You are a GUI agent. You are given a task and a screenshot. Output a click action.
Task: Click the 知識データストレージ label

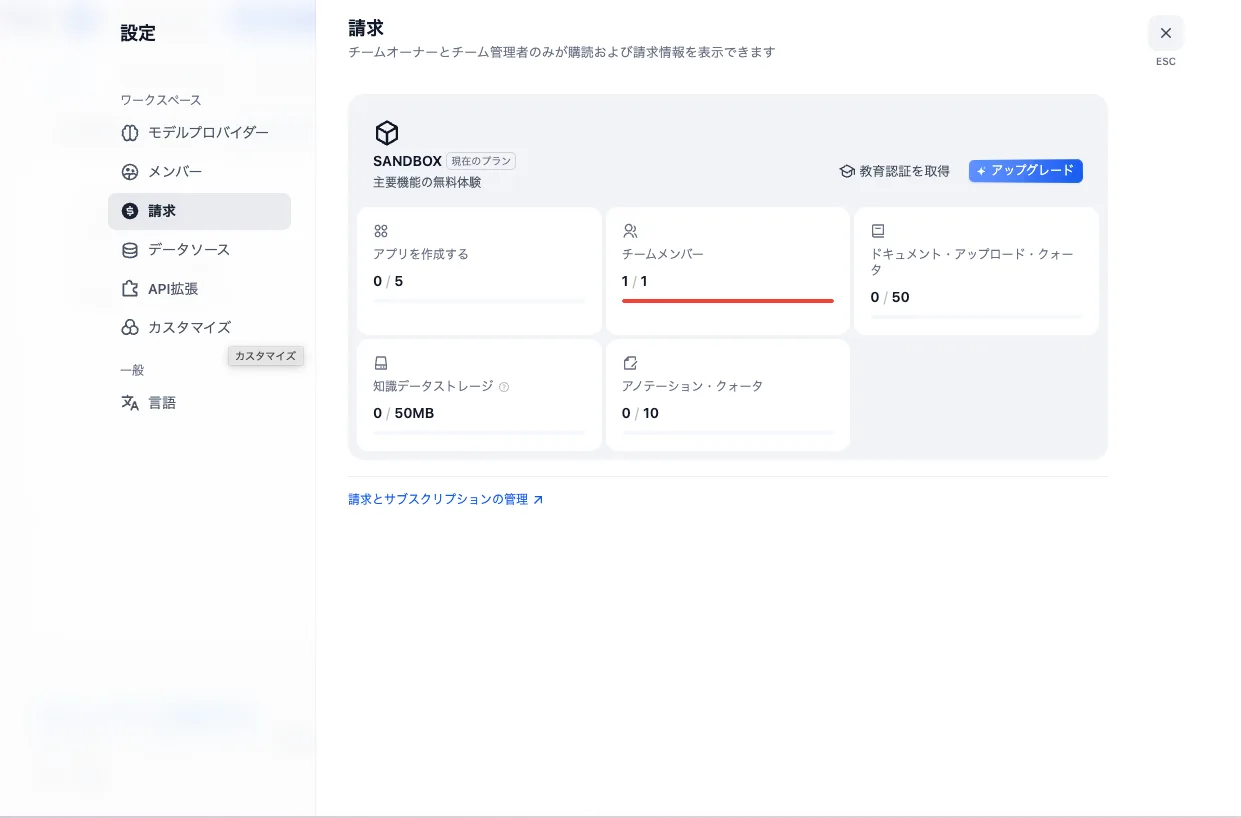(433, 386)
